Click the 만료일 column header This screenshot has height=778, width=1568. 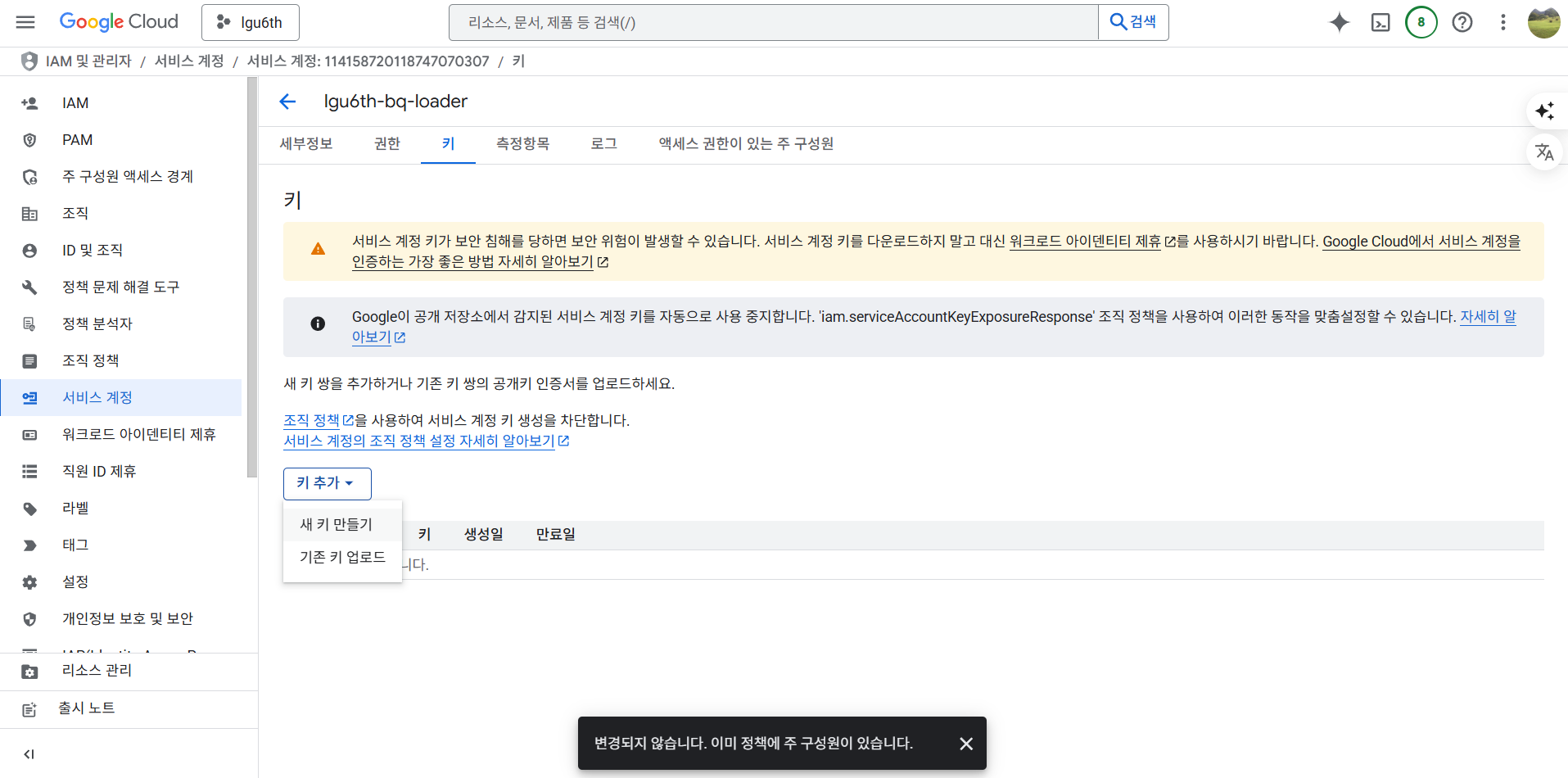pyautogui.click(x=556, y=535)
